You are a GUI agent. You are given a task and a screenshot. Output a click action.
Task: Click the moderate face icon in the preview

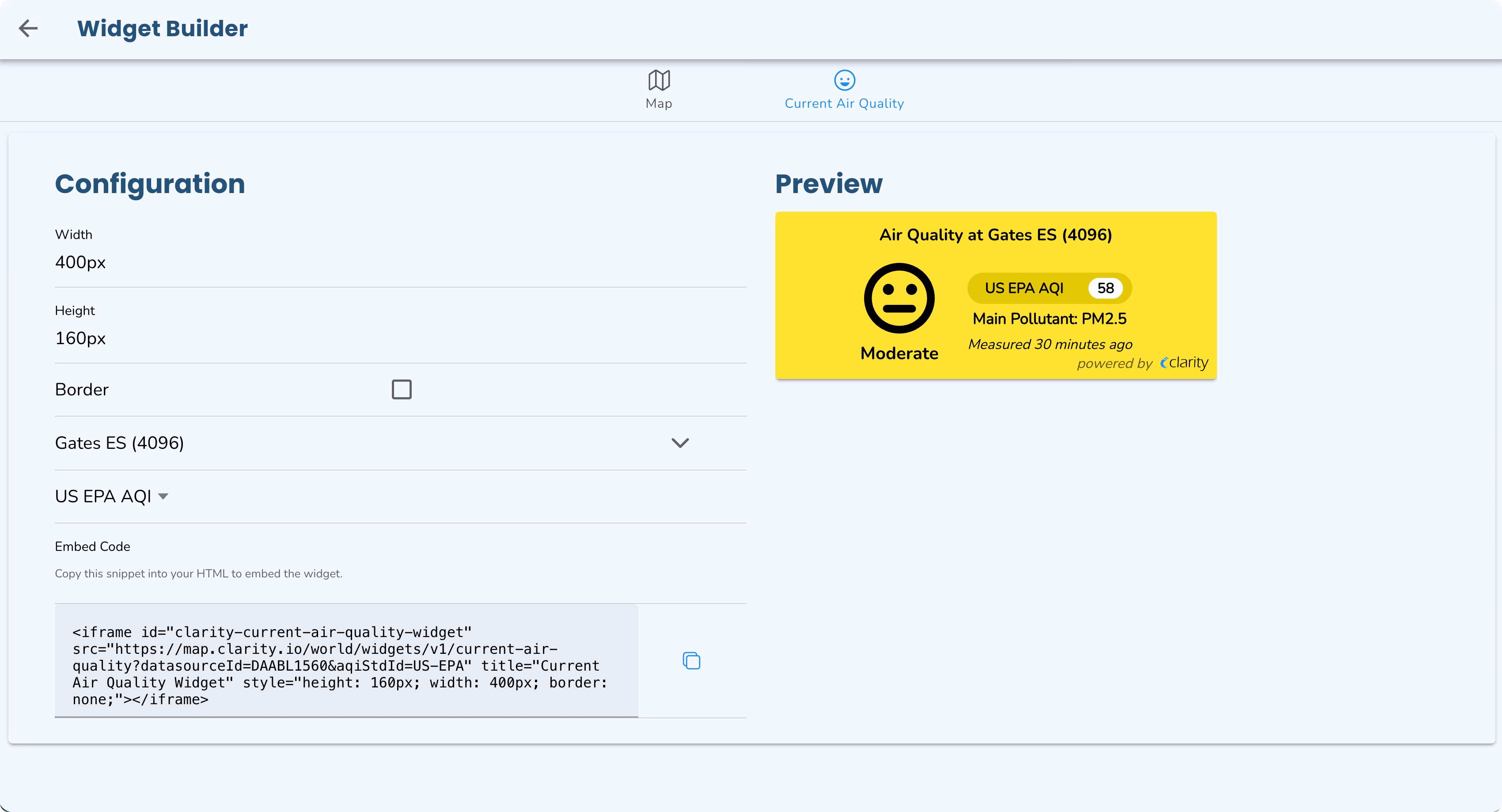coord(899,298)
